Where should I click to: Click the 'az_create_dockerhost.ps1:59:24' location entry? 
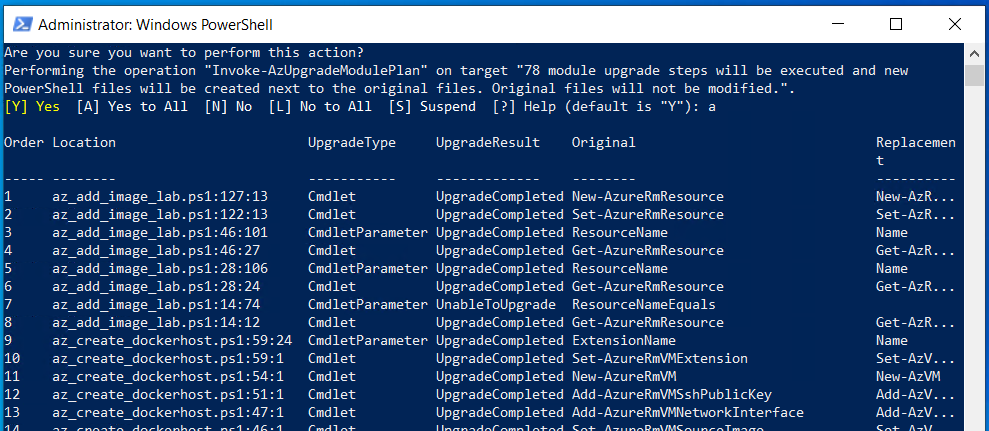pyautogui.click(x=172, y=340)
